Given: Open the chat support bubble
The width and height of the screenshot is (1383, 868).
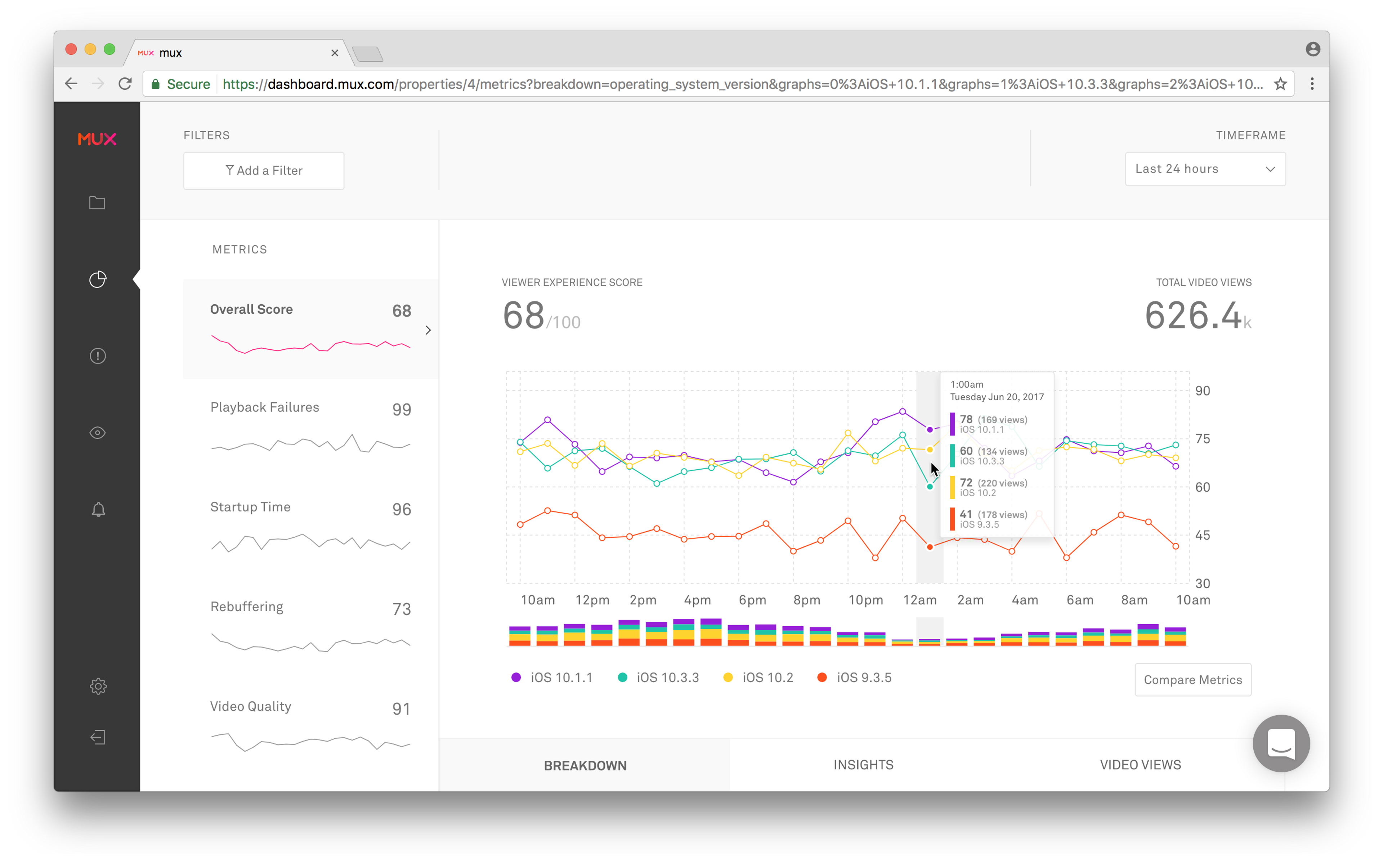Looking at the screenshot, I should click(x=1281, y=743).
